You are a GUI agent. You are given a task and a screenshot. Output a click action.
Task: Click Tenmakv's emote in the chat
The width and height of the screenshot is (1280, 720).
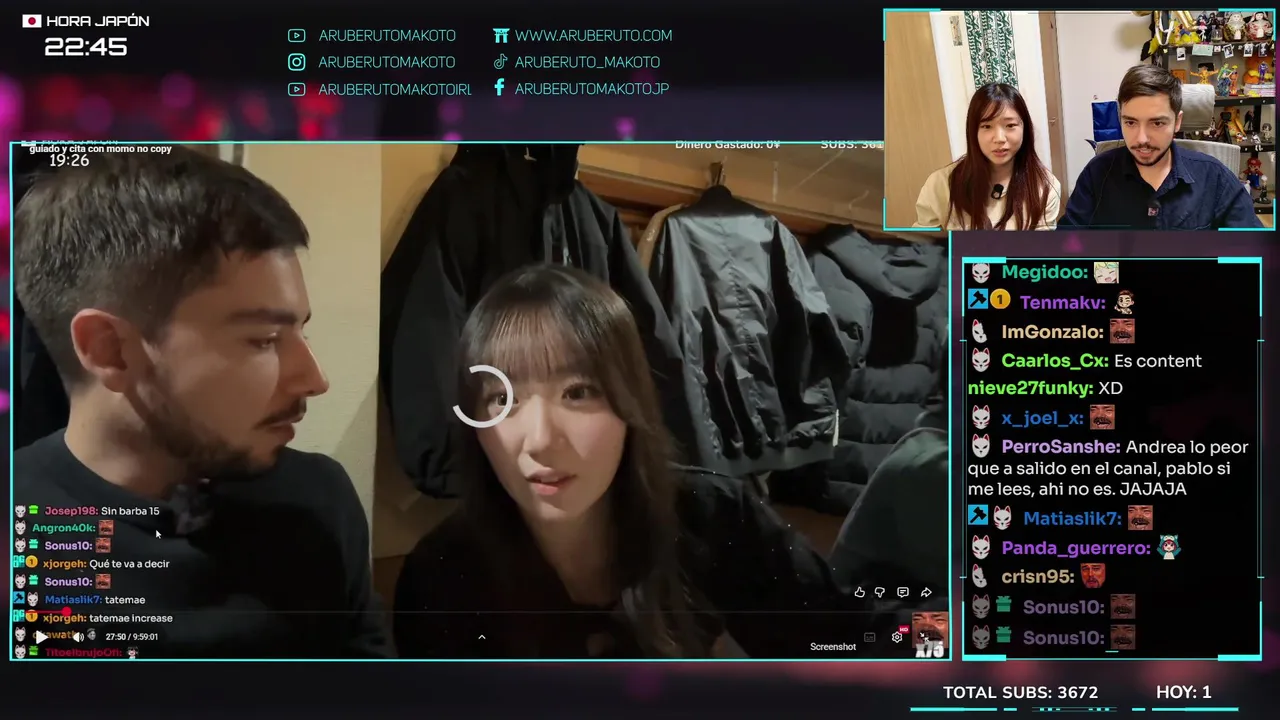tap(1124, 302)
